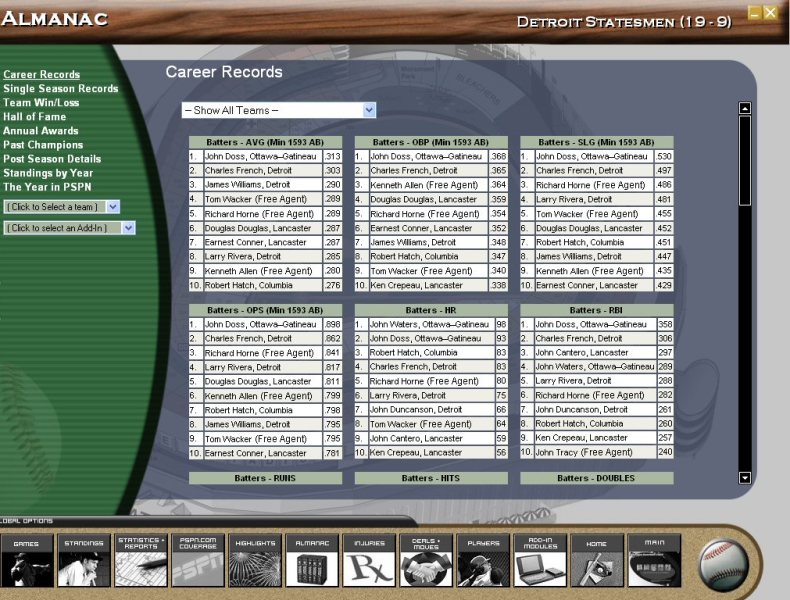The width and height of the screenshot is (790, 600).
Task: Open Add-In Modules laptop icon
Action: [x=540, y=560]
